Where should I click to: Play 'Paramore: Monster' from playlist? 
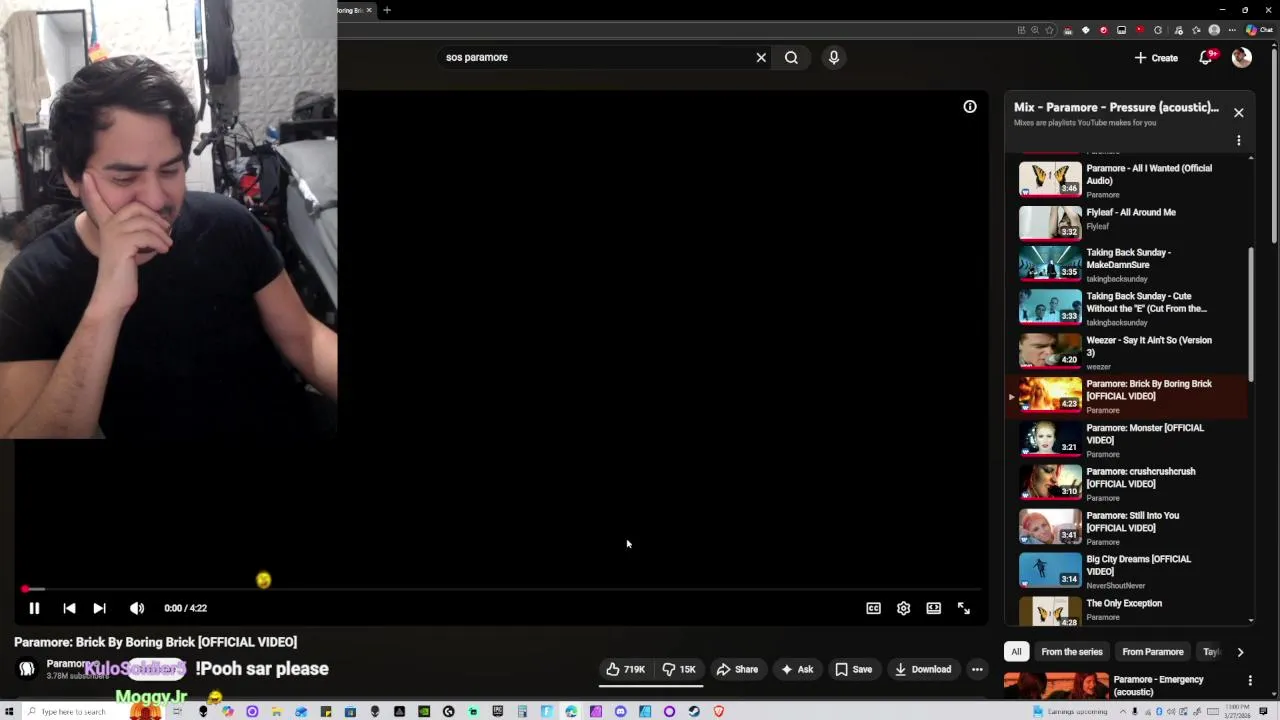click(x=1127, y=440)
